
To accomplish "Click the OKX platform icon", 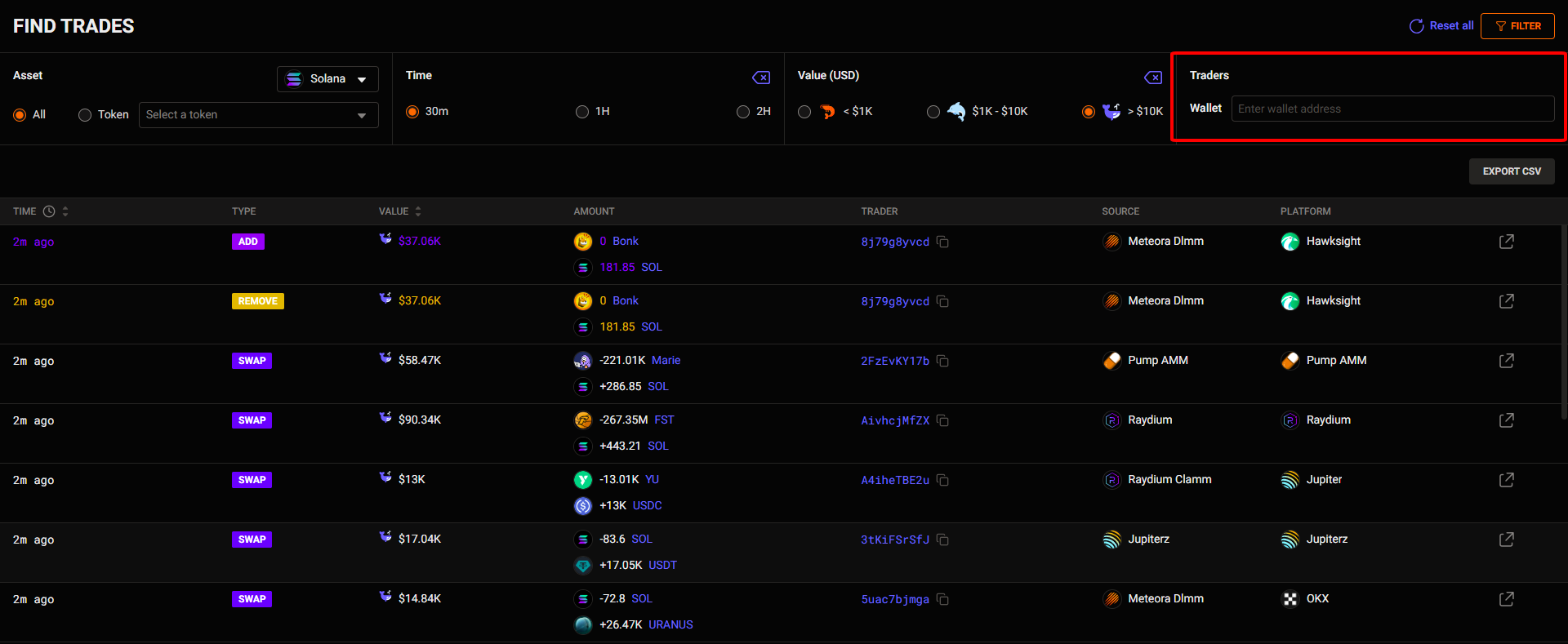I will (1290, 599).
